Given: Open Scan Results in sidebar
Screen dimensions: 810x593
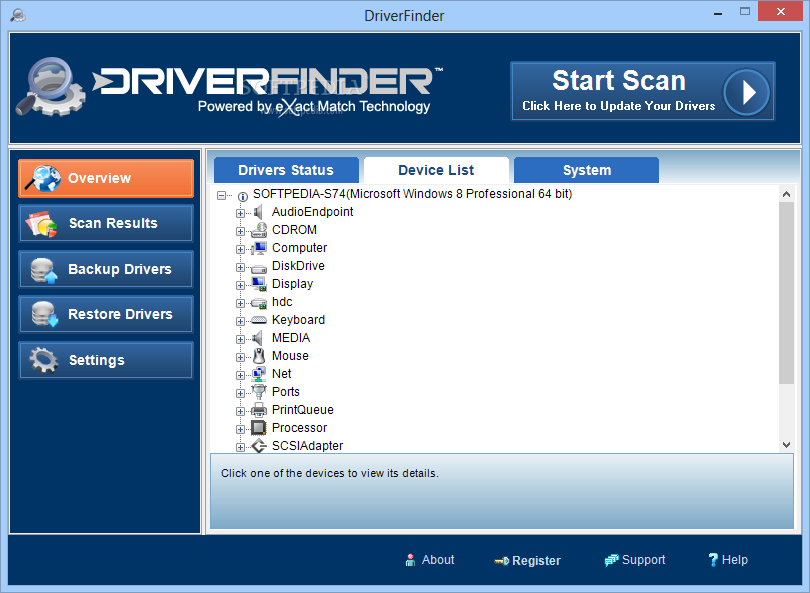Looking at the screenshot, I should point(106,223).
